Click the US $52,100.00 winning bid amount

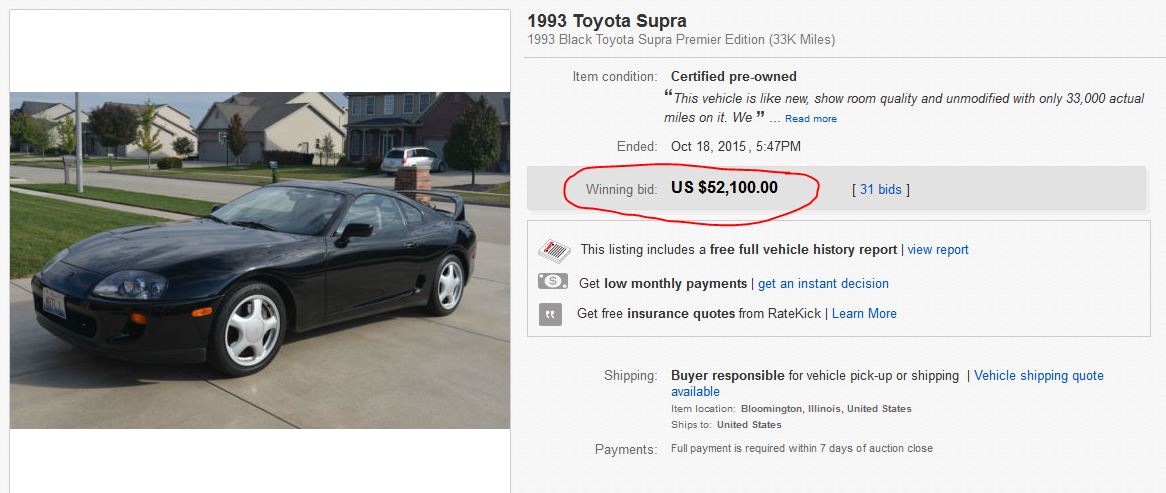point(724,187)
